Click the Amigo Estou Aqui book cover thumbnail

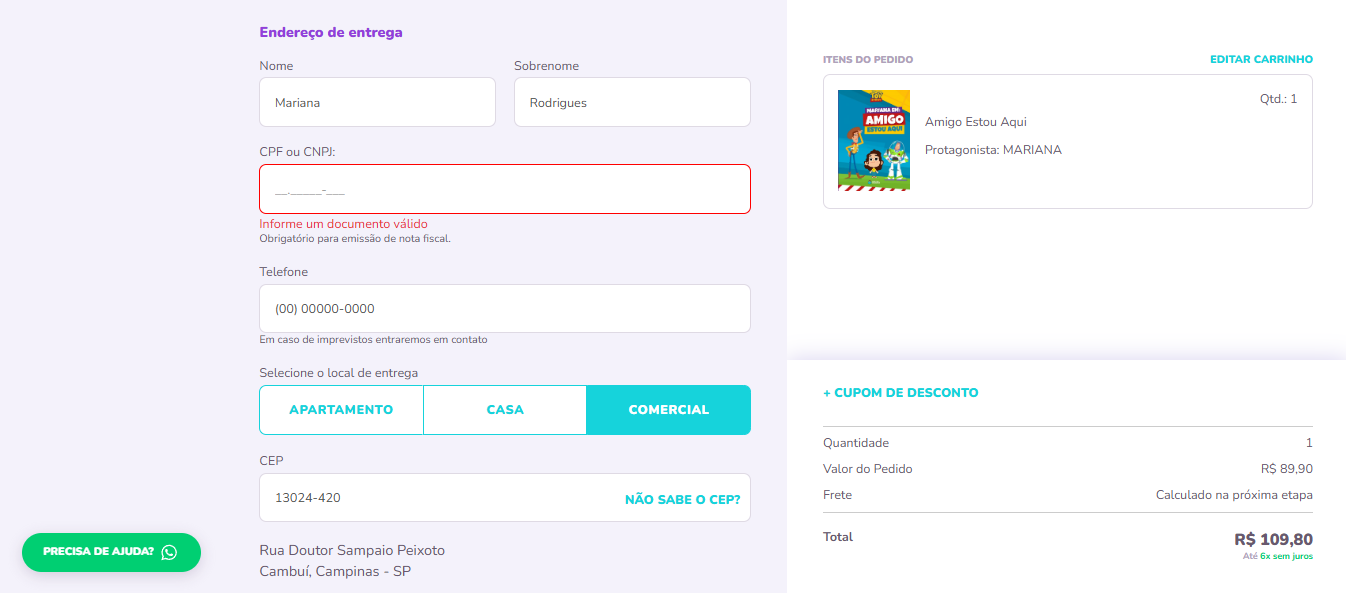click(x=874, y=140)
